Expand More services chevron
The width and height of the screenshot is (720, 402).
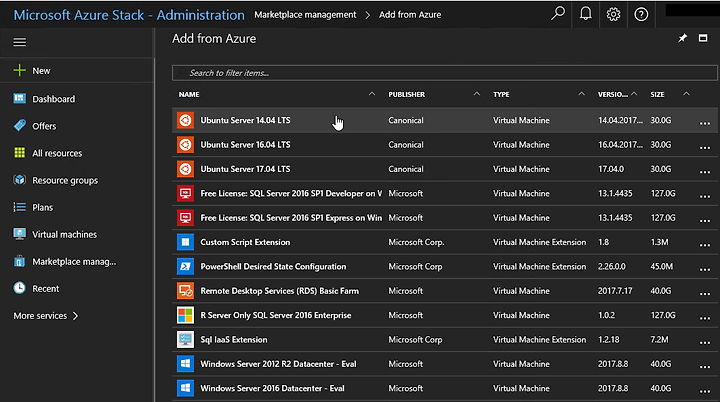tap(75, 316)
